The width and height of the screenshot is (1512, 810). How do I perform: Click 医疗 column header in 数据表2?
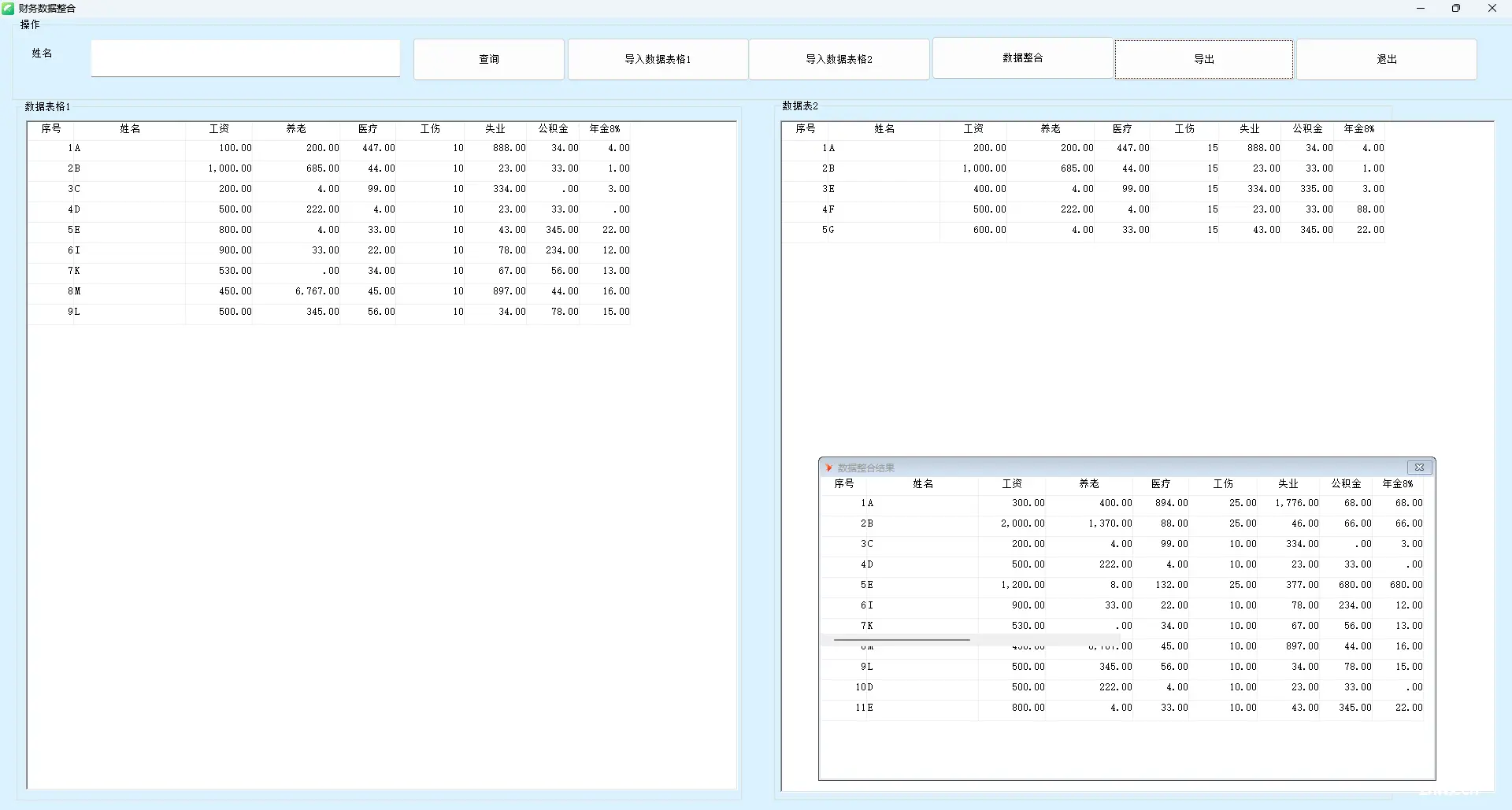coord(1122,128)
